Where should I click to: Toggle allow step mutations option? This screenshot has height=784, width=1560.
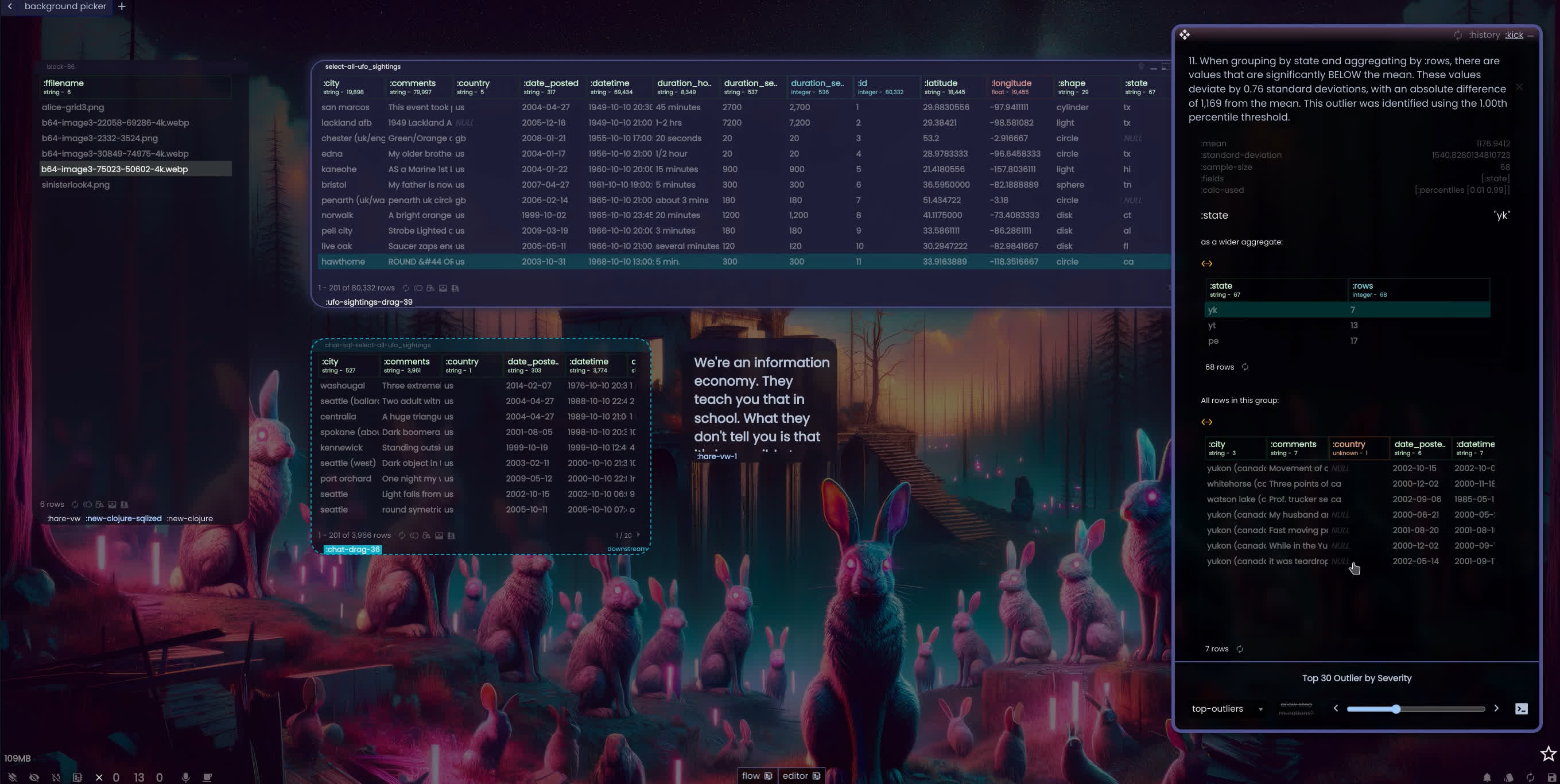point(1296,708)
